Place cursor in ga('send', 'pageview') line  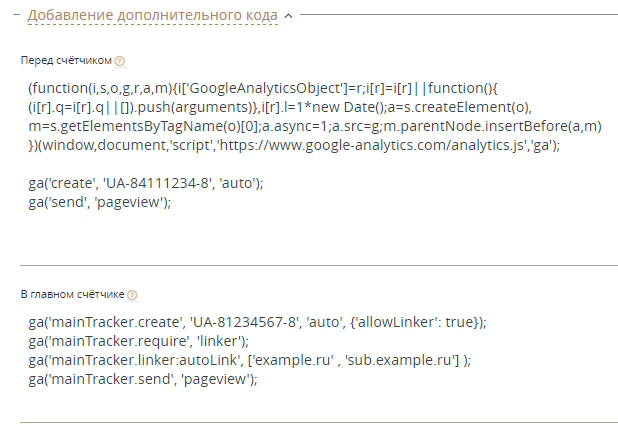(99, 202)
